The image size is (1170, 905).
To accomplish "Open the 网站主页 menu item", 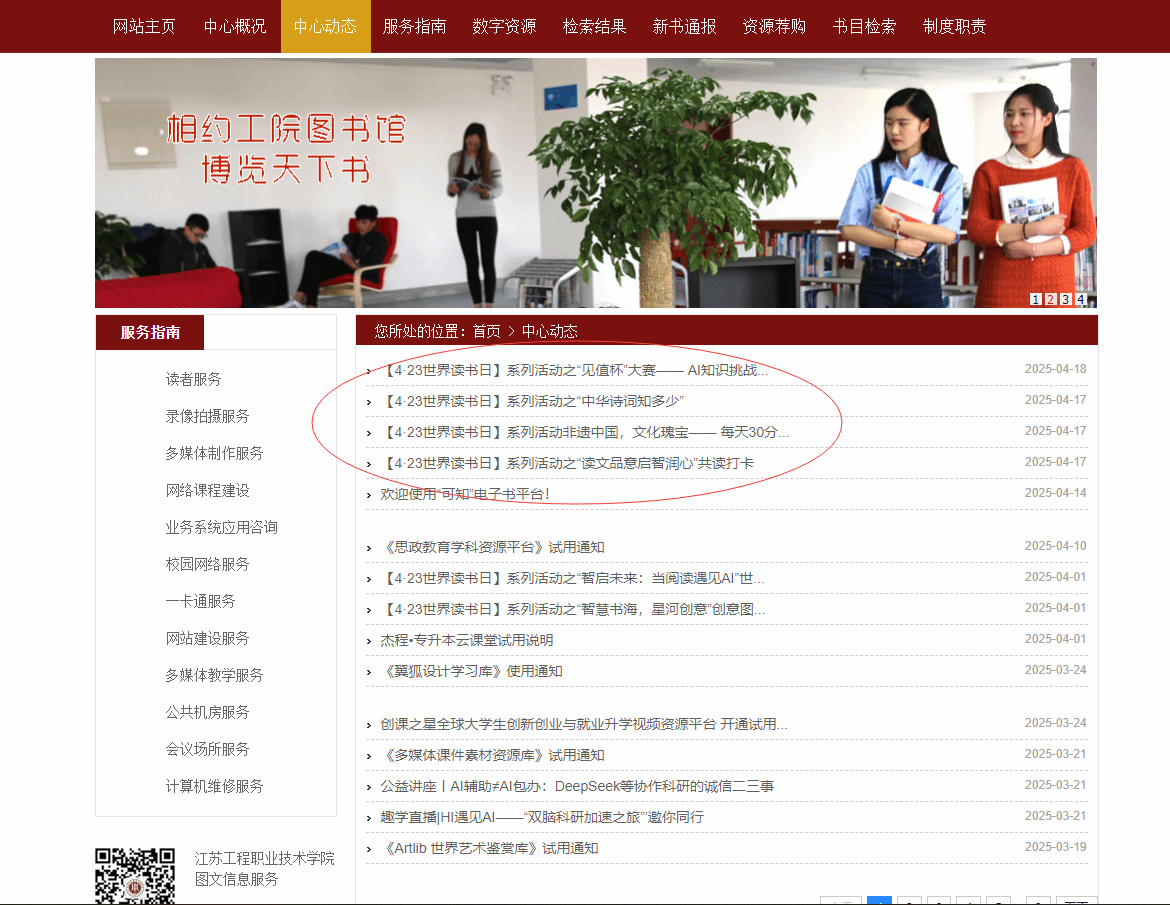I will pos(144,27).
